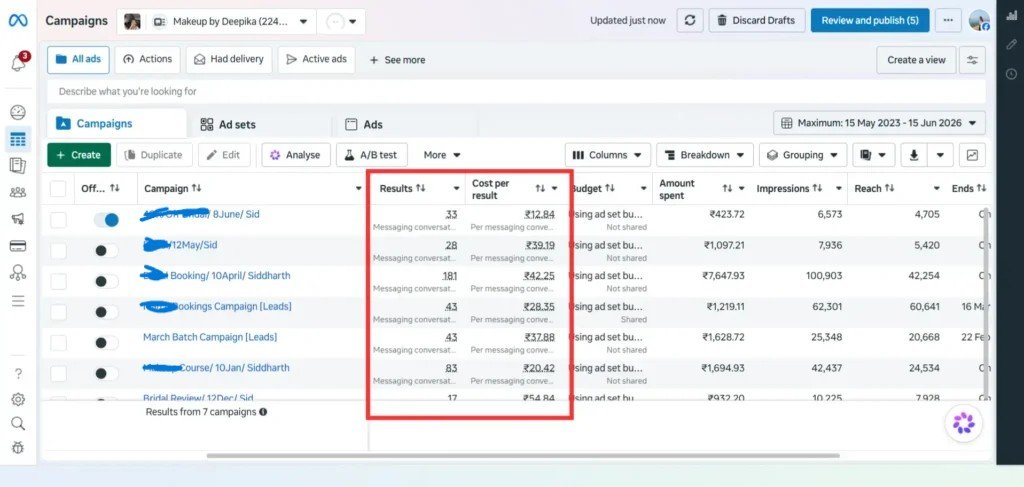Open Makeup by Deepika account dropdown
This screenshot has height=487, width=1024.
pyautogui.click(x=216, y=22)
